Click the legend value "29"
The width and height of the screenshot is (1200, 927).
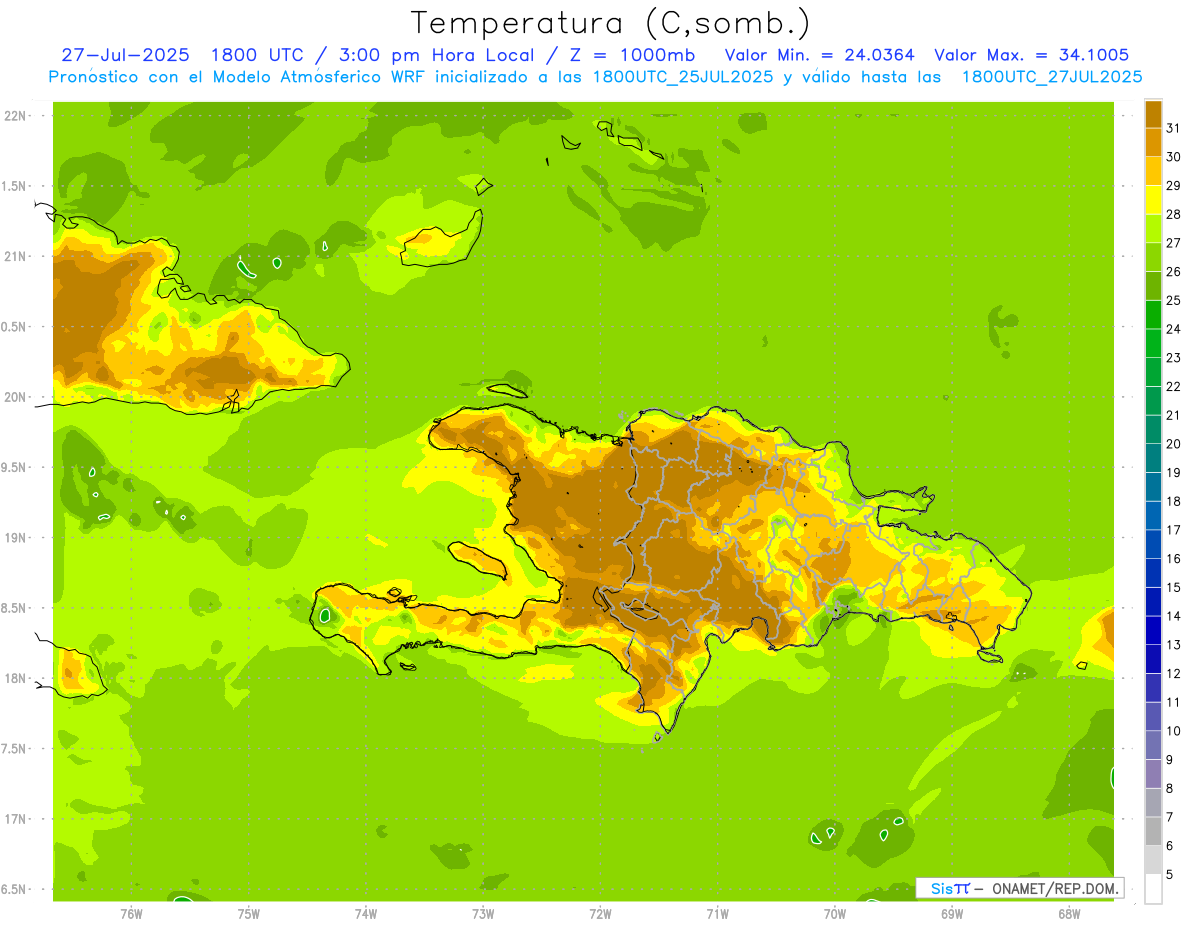(1174, 186)
